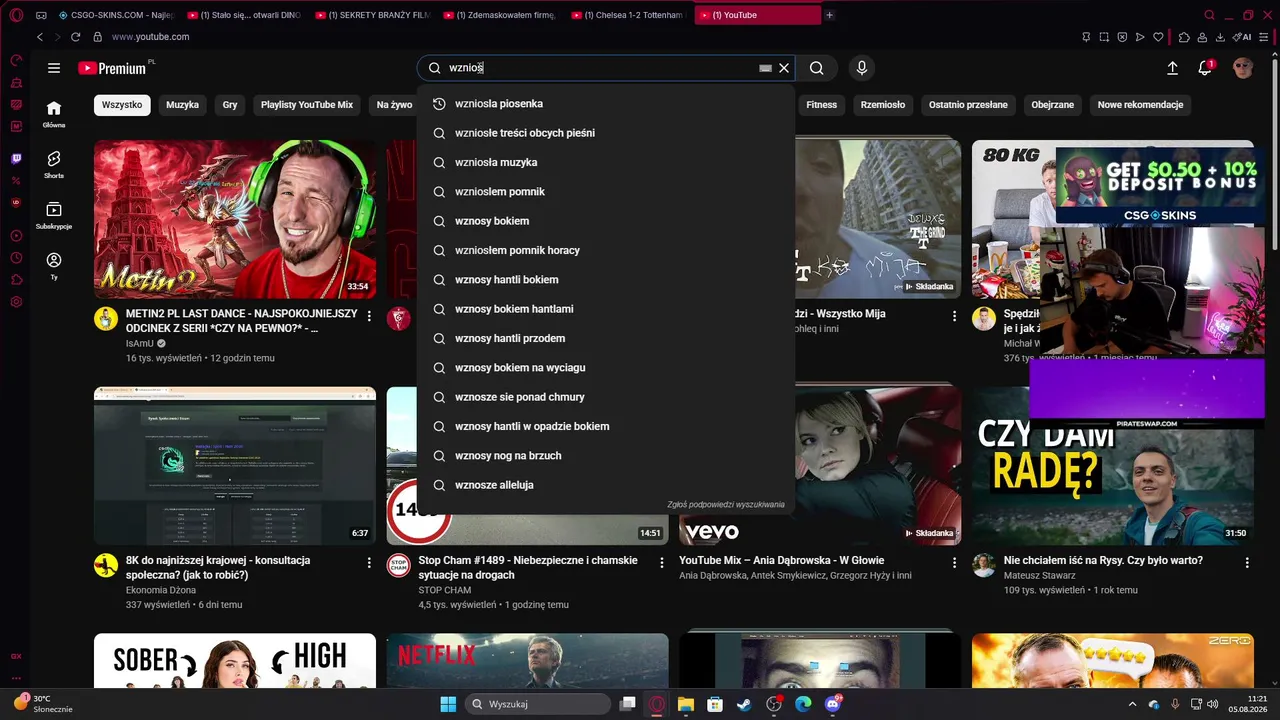Choose suggestion 'wzniosła muzyka'
Screen dimensions: 1280x720
pyautogui.click(x=606, y=162)
